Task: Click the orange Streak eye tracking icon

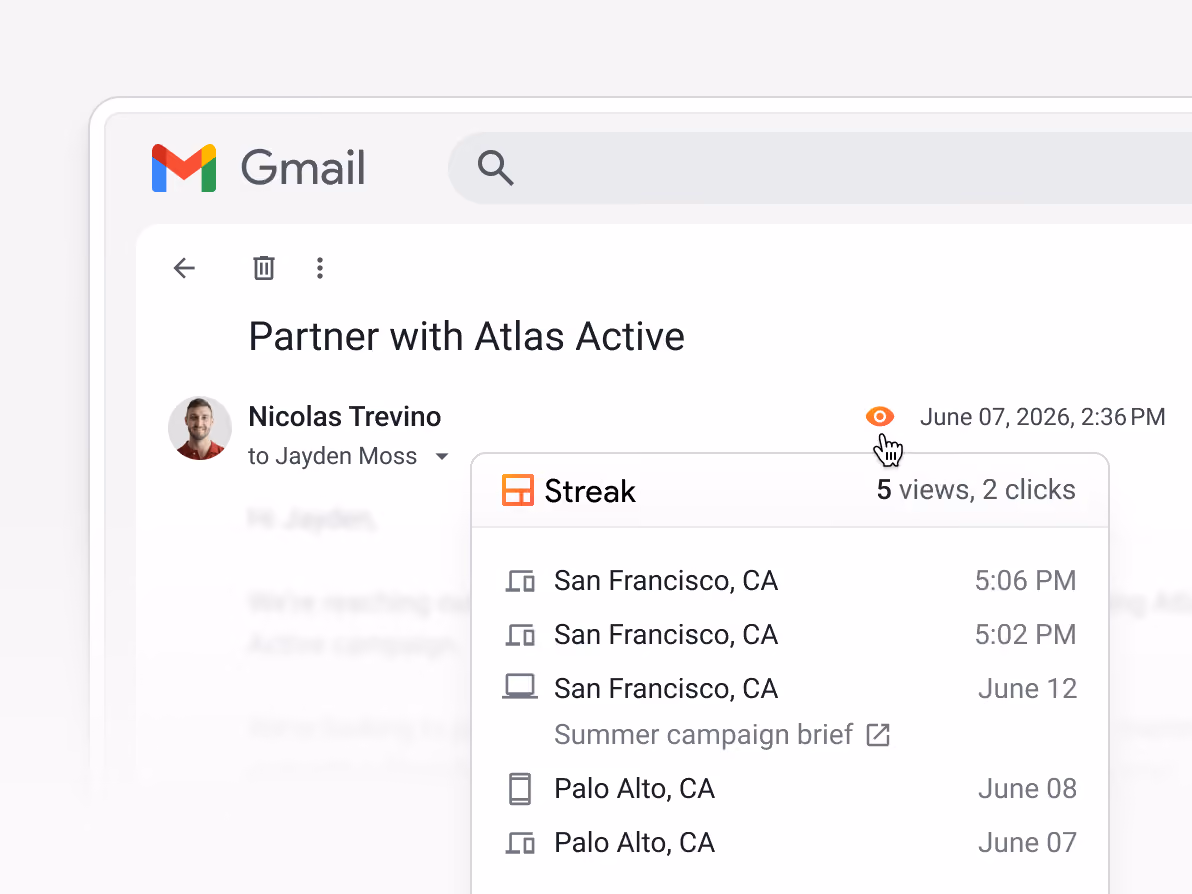Action: [880, 417]
